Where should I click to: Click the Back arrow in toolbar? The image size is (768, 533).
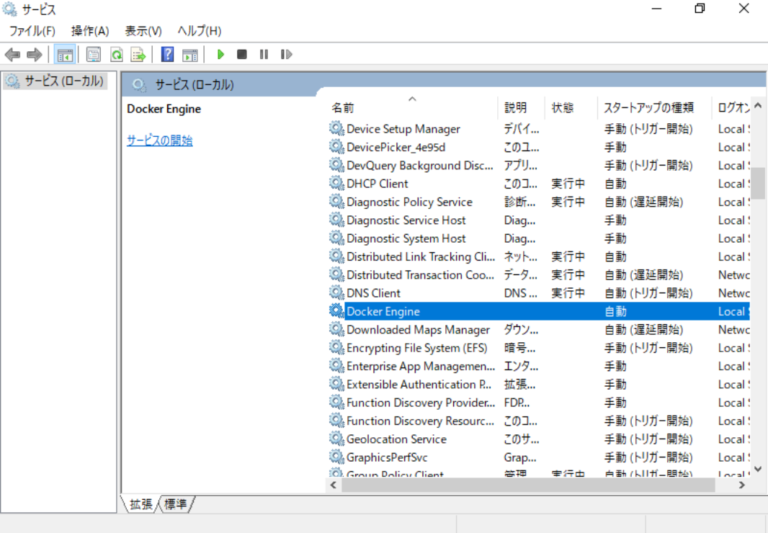pyautogui.click(x=13, y=54)
